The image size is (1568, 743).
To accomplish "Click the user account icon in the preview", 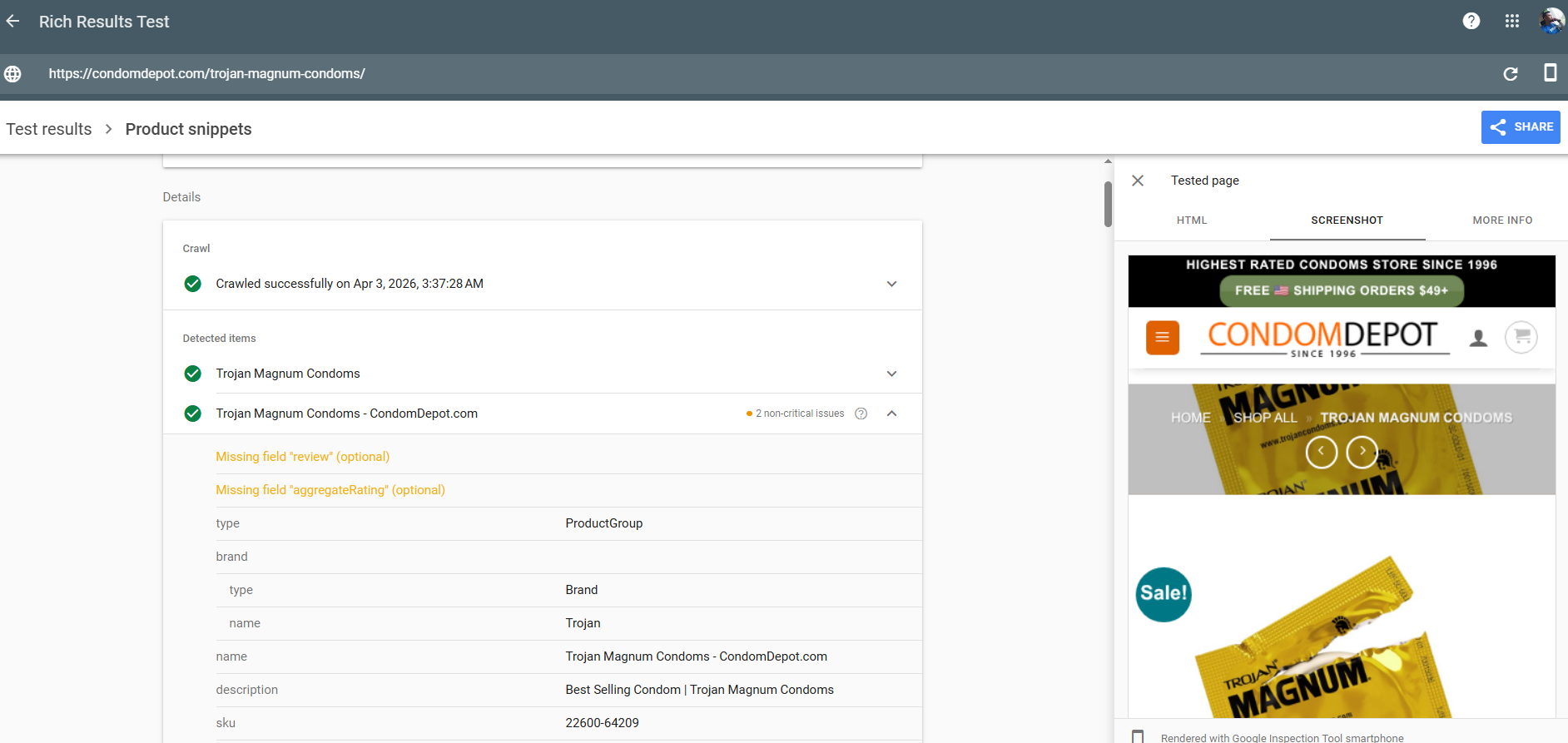I will tap(1478, 338).
